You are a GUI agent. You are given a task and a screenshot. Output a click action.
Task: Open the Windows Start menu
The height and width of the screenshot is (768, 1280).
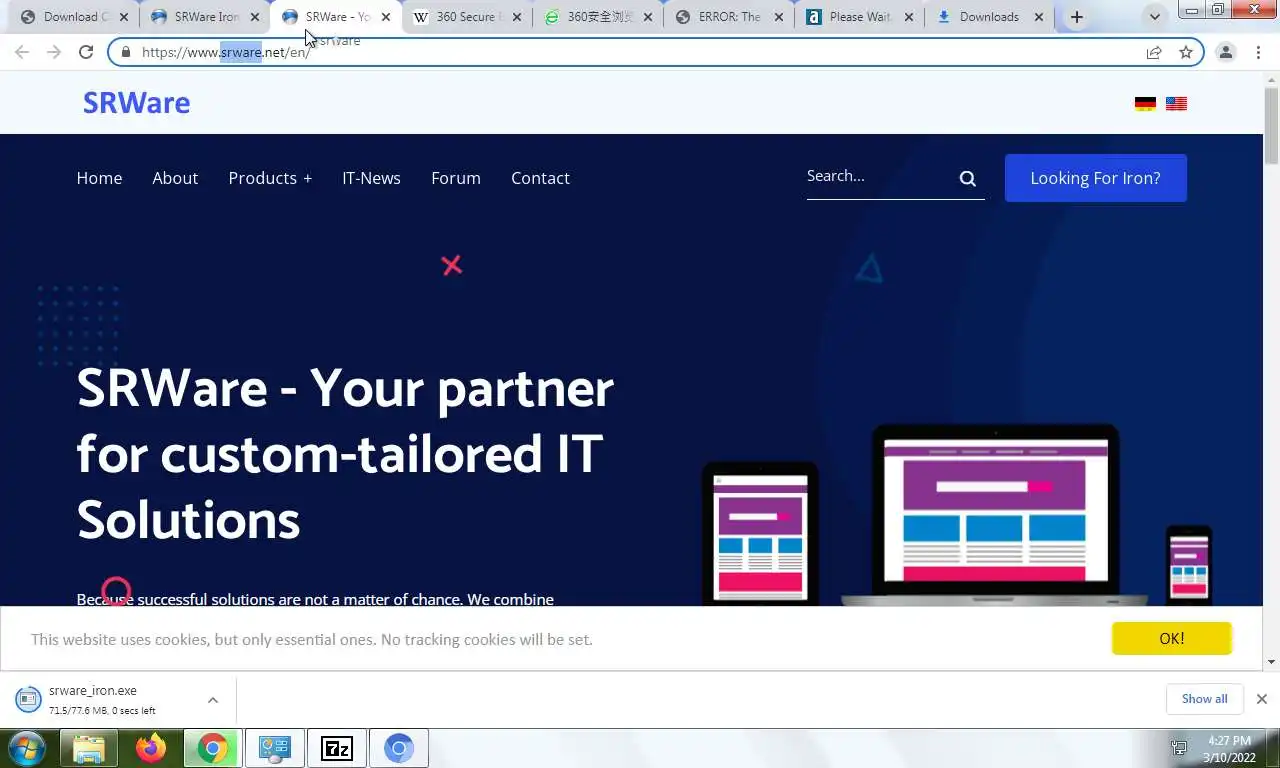27,748
